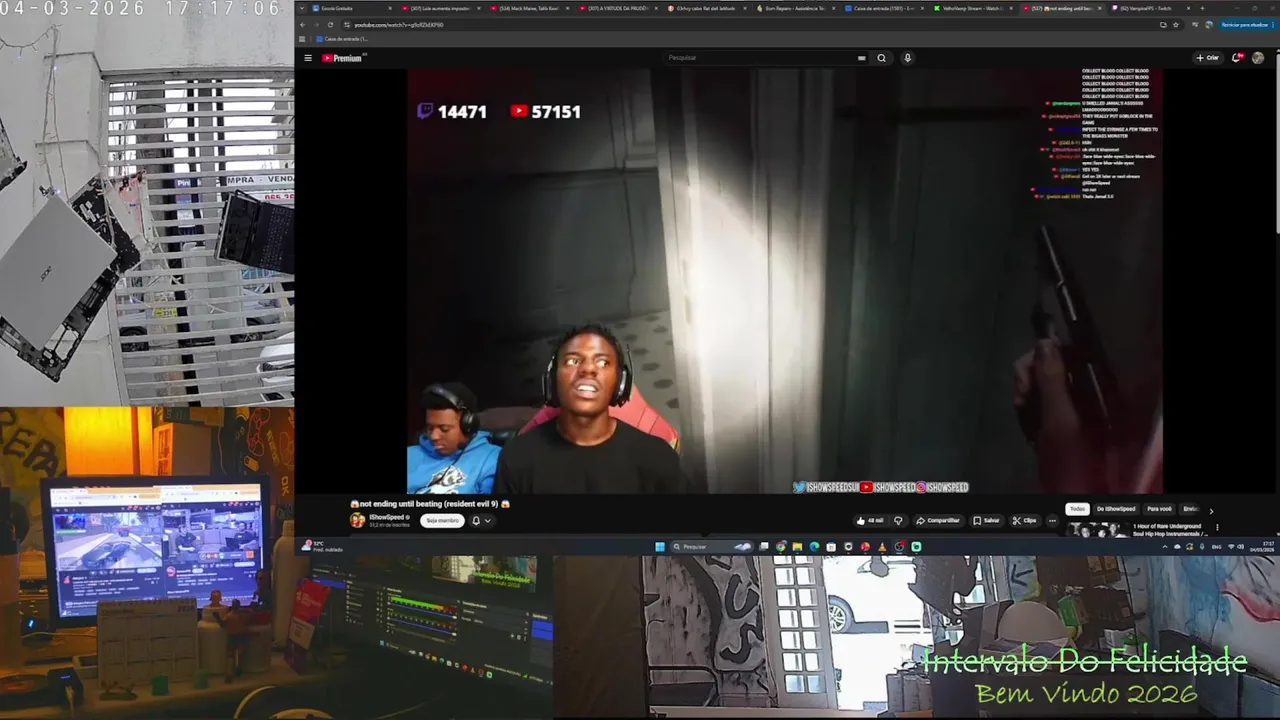Like the video showing 48 mil

click(x=870, y=520)
